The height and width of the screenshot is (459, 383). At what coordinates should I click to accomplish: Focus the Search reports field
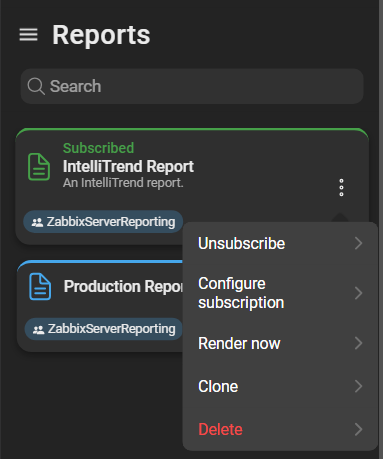192,86
